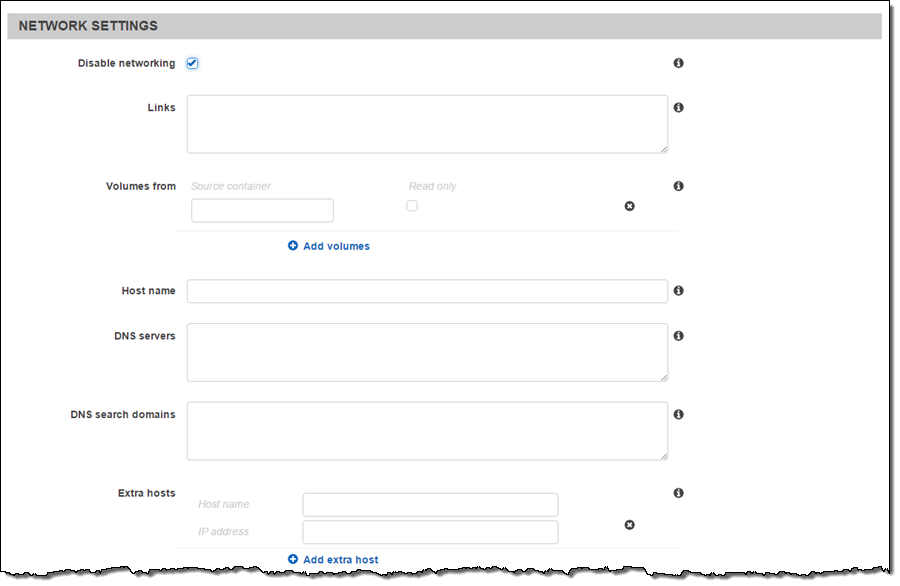Remove the Extra hosts entry row
Image resolution: width=900 pixels, height=586 pixels.
630,524
